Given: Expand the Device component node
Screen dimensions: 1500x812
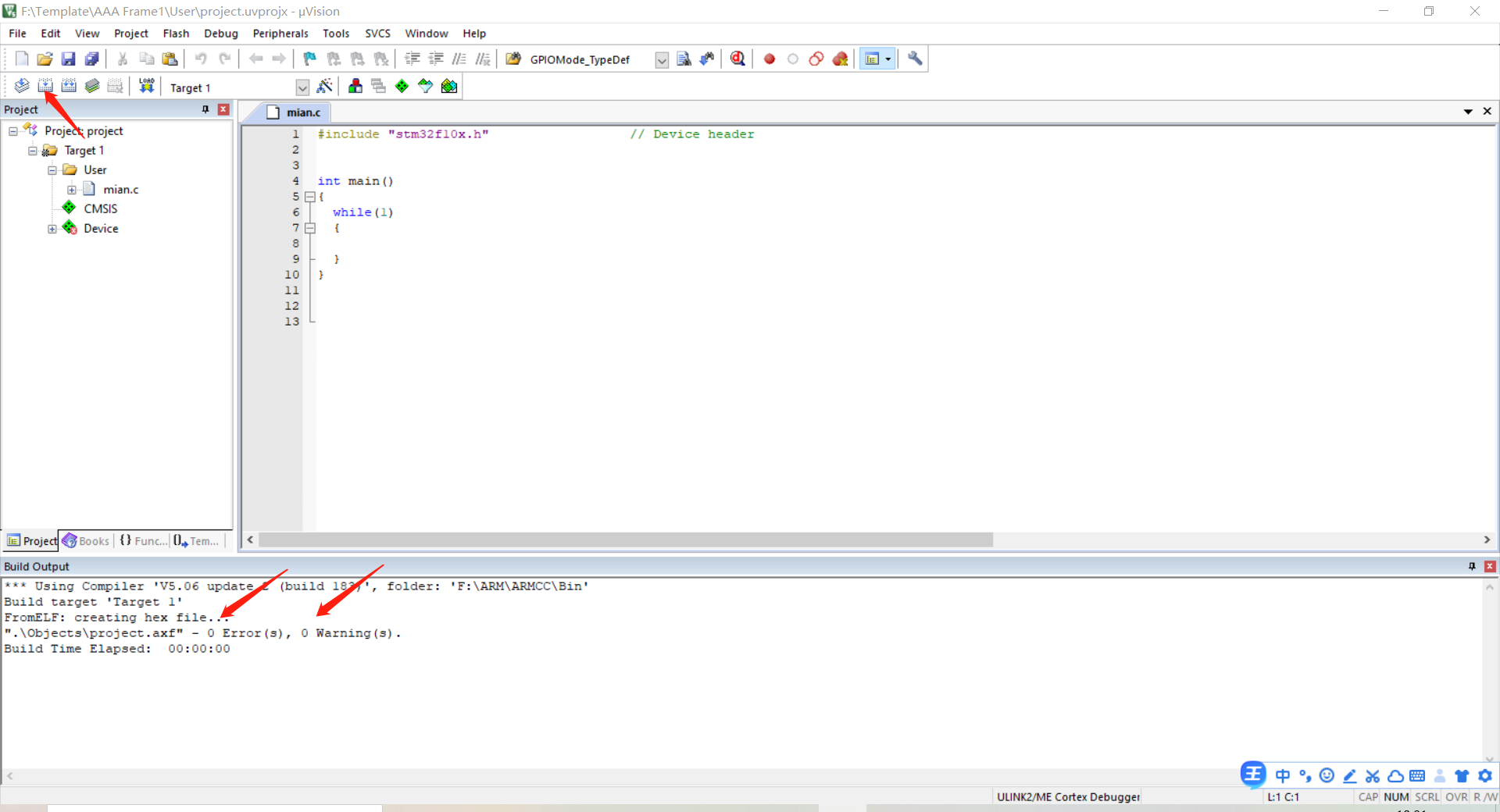Looking at the screenshot, I should click(52, 229).
